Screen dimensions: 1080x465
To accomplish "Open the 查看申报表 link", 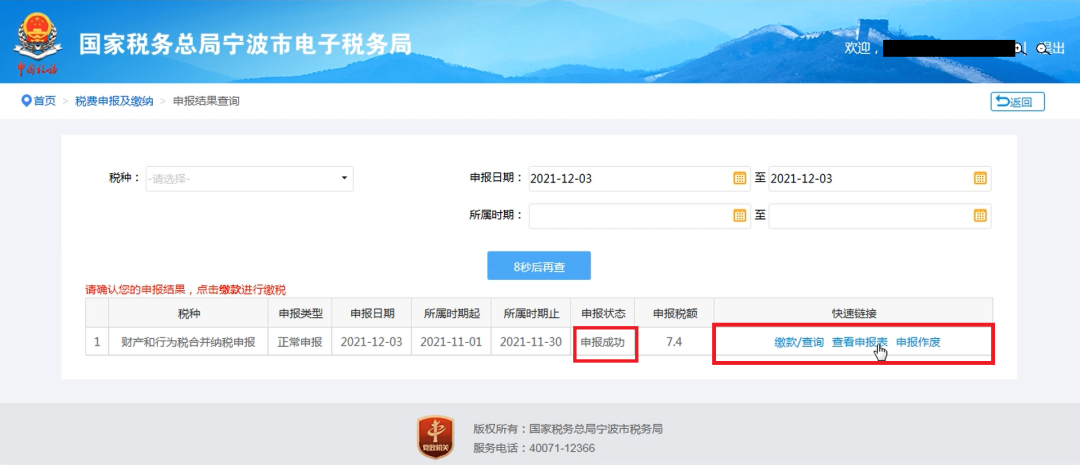I will tap(860, 342).
